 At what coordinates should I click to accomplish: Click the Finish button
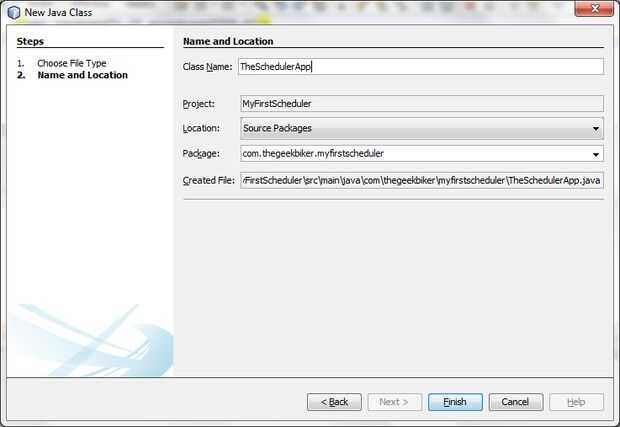click(455, 402)
